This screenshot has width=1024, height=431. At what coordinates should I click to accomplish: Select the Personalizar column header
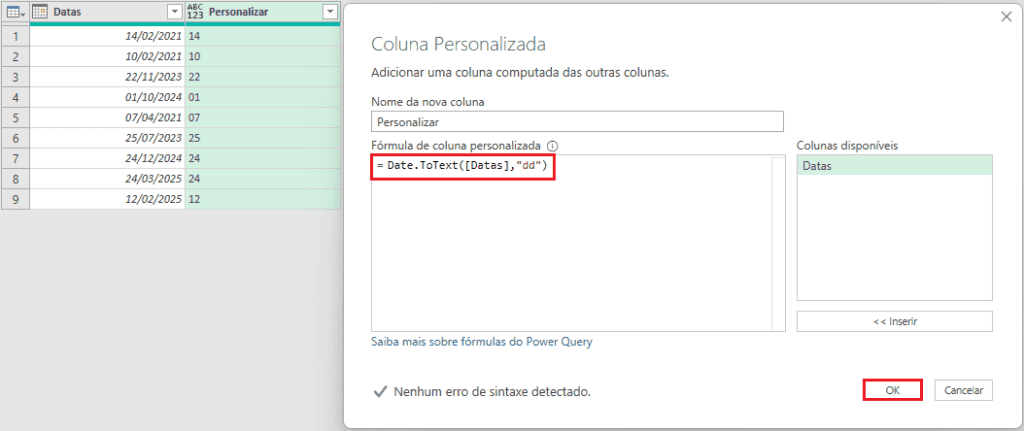[x=263, y=12]
